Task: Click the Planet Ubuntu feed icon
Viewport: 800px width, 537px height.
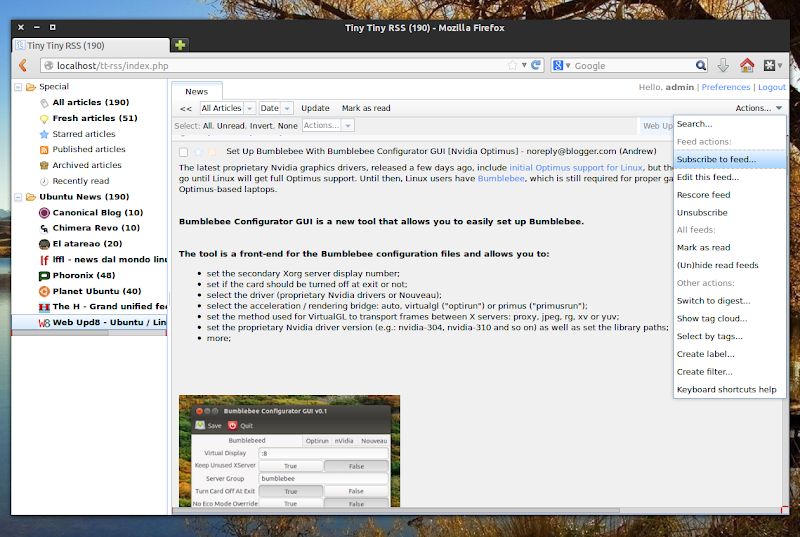Action: (x=44, y=292)
